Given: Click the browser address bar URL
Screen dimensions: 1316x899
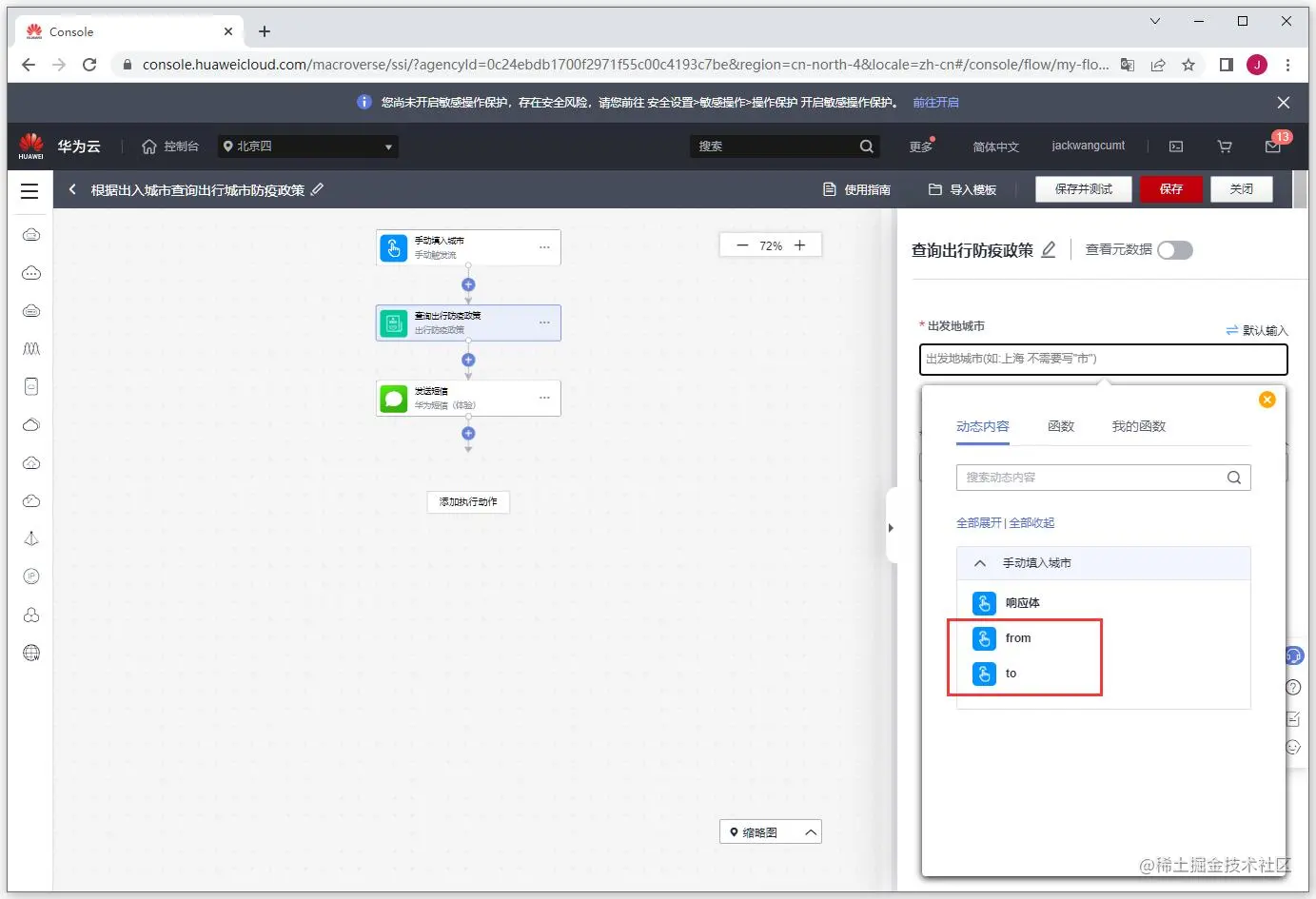Looking at the screenshot, I should 625,65.
